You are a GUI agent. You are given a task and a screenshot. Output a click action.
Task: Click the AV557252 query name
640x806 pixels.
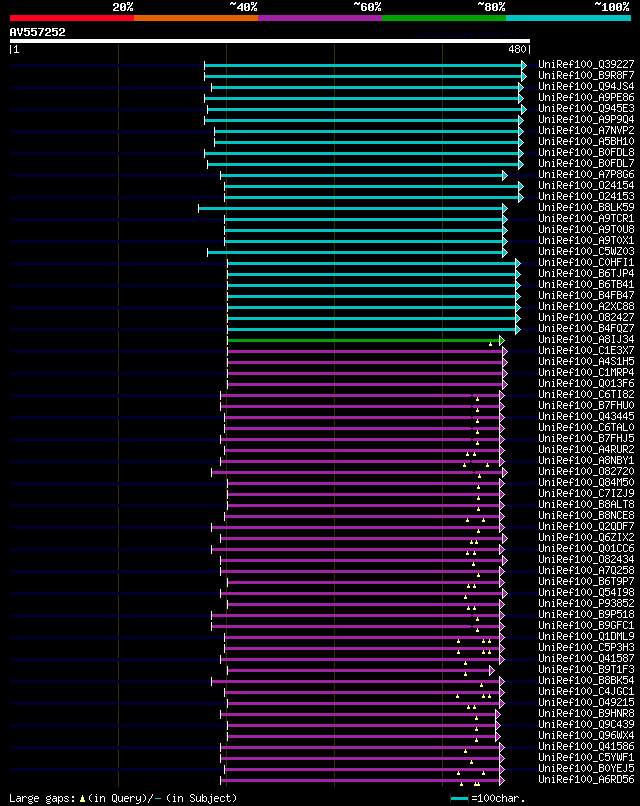(x=38, y=32)
